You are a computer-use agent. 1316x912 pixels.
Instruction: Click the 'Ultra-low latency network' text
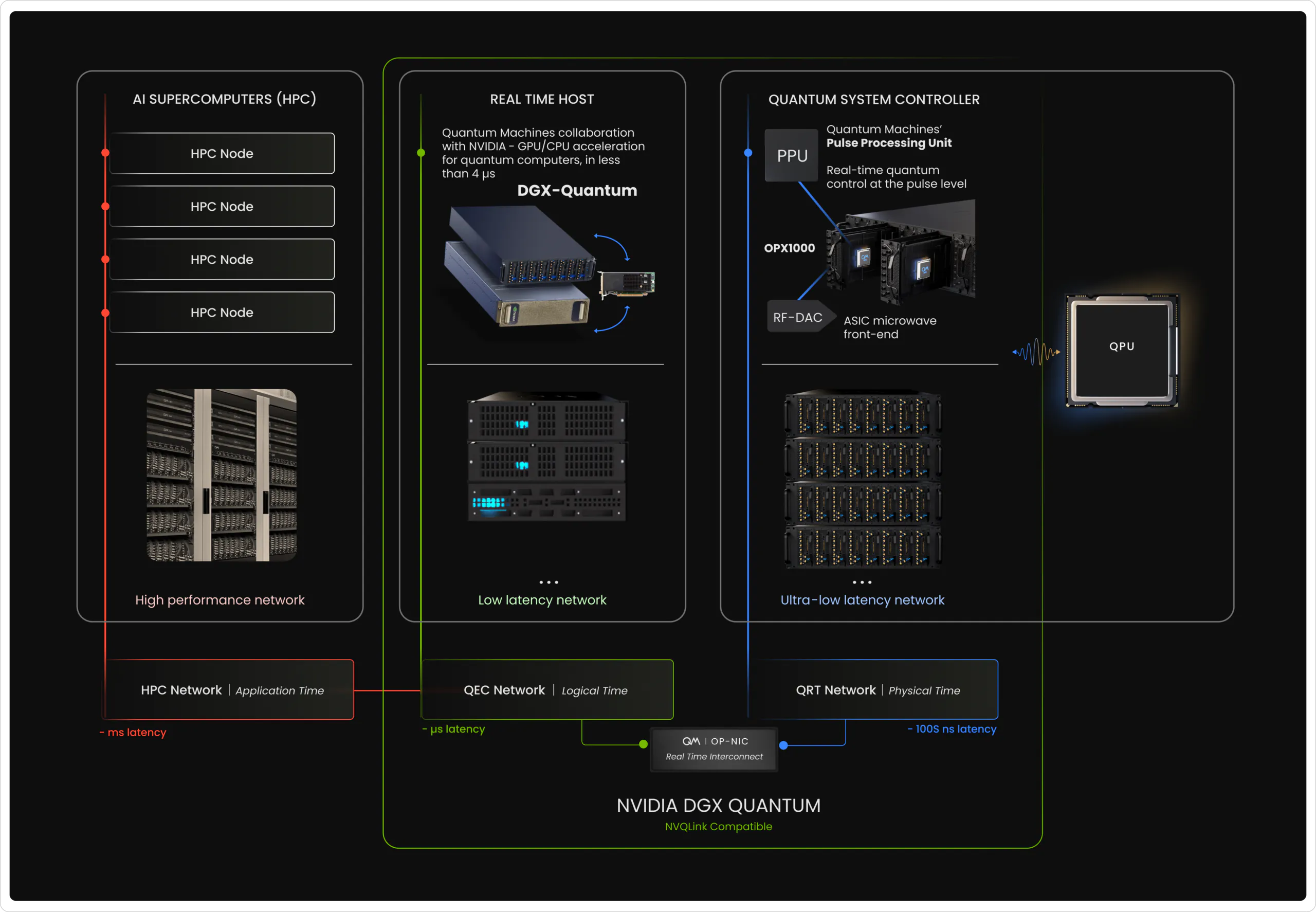862,600
